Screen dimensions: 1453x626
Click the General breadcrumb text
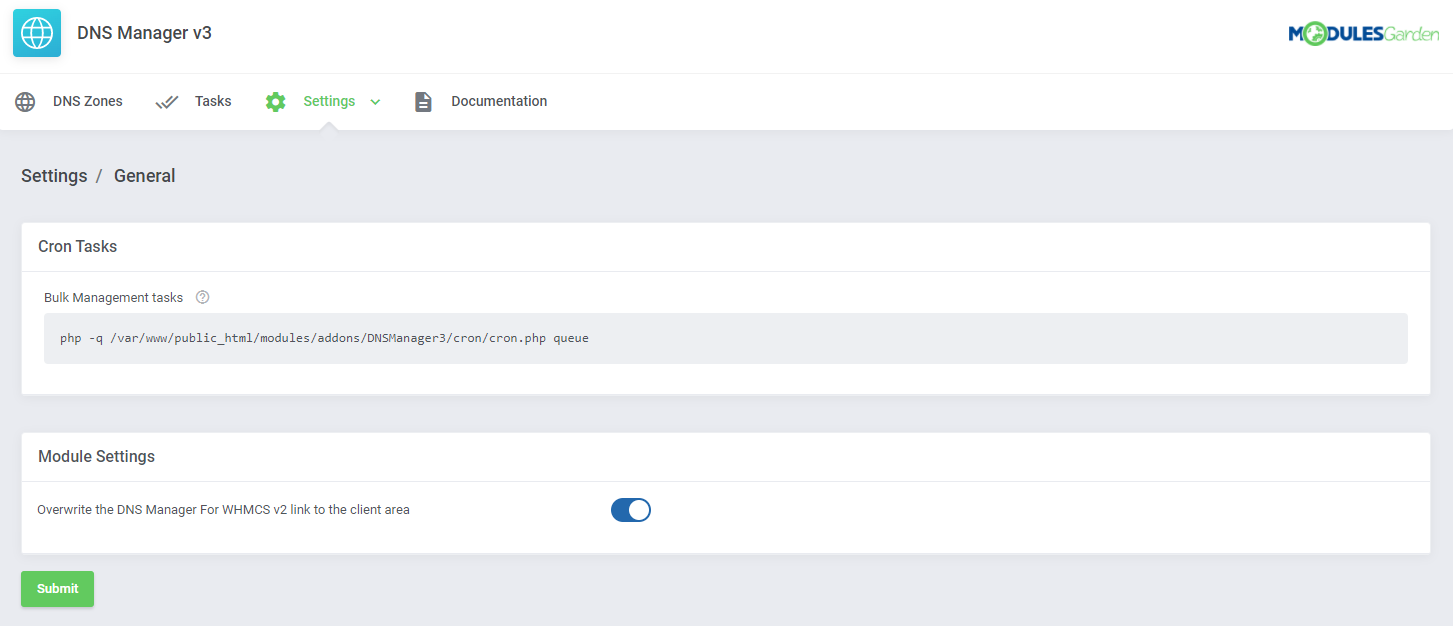[x=144, y=176]
